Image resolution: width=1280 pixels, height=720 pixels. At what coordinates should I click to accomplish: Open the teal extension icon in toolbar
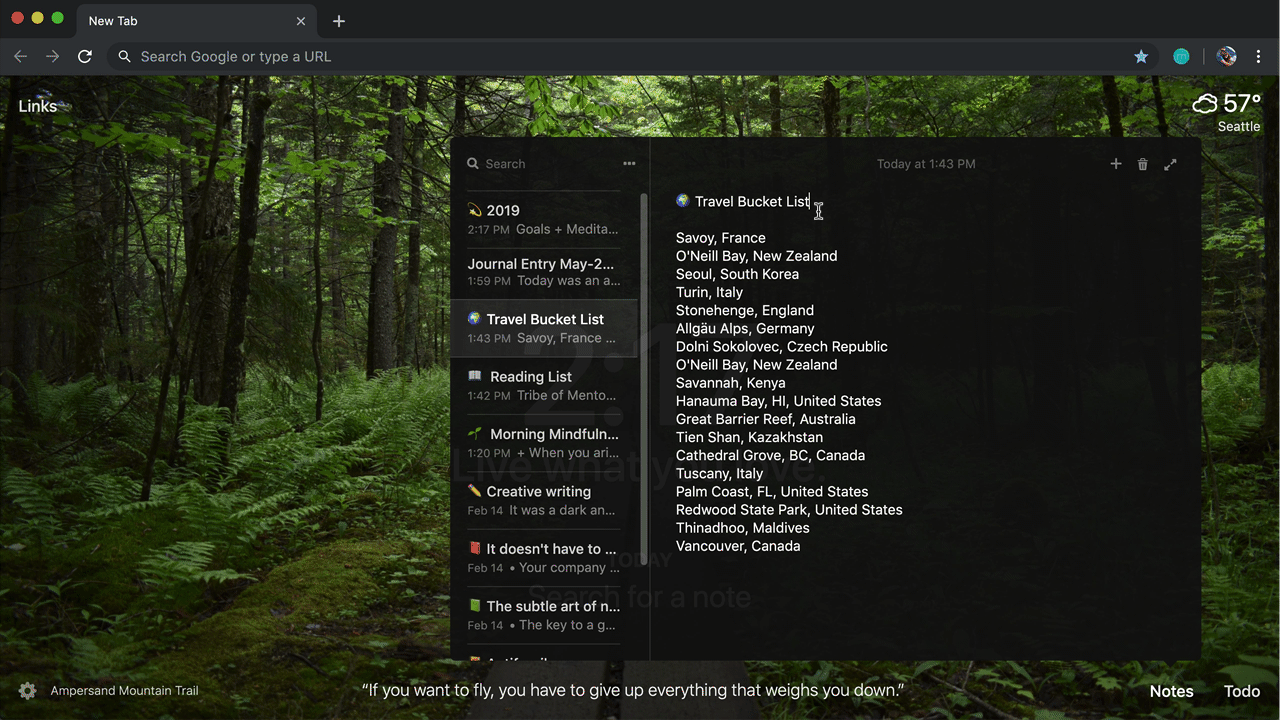click(x=1181, y=57)
